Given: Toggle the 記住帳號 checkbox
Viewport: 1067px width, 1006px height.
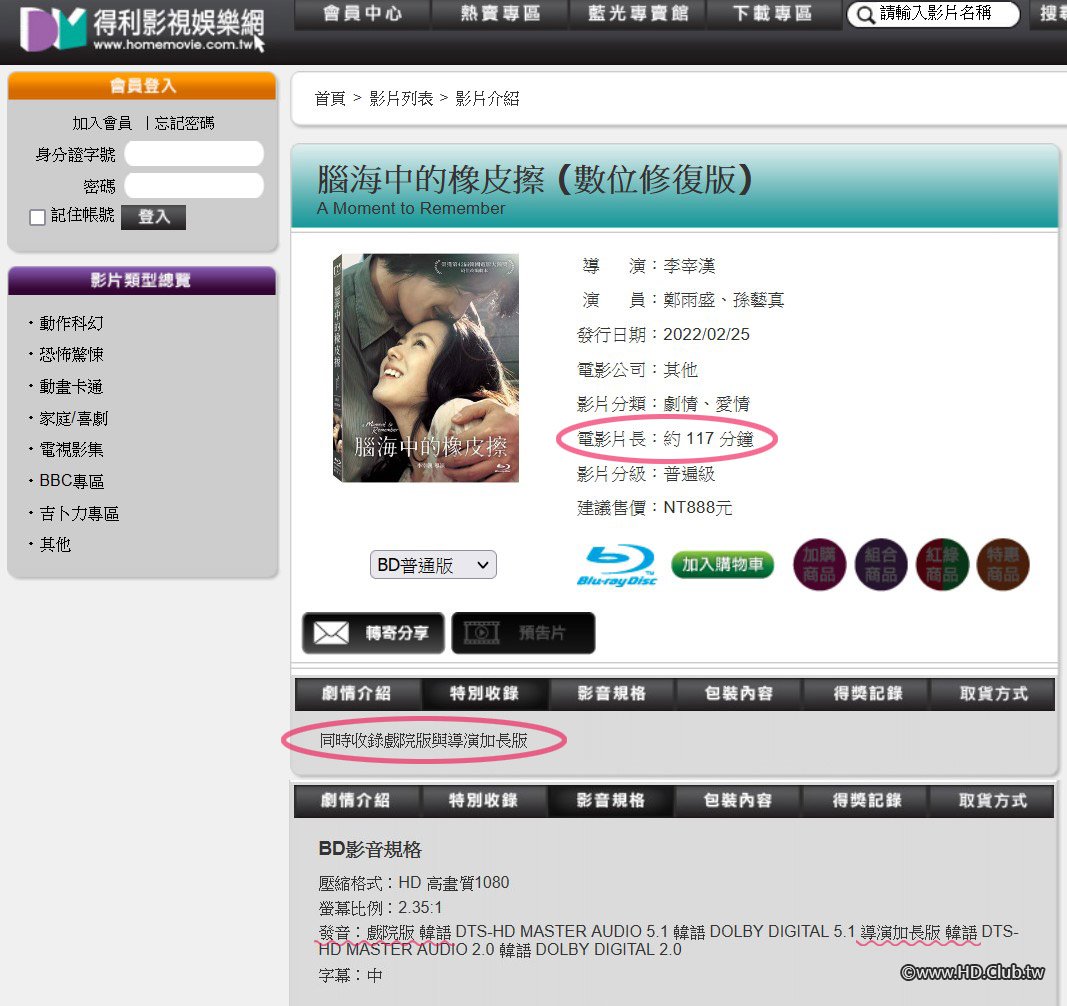Looking at the screenshot, I should tap(37, 217).
